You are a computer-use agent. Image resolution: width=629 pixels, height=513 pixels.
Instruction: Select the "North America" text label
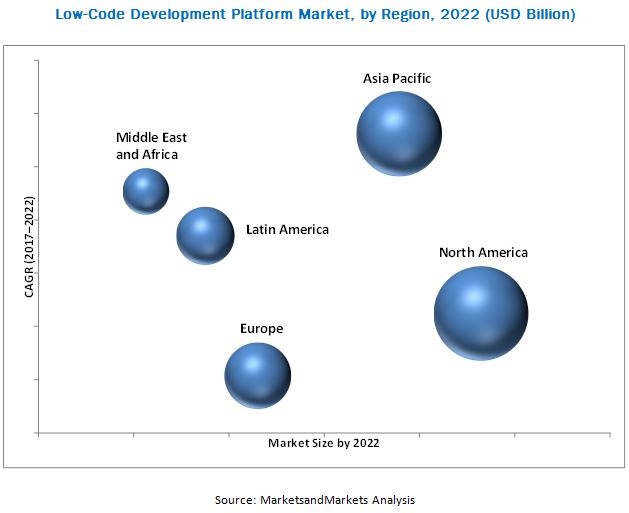482,252
